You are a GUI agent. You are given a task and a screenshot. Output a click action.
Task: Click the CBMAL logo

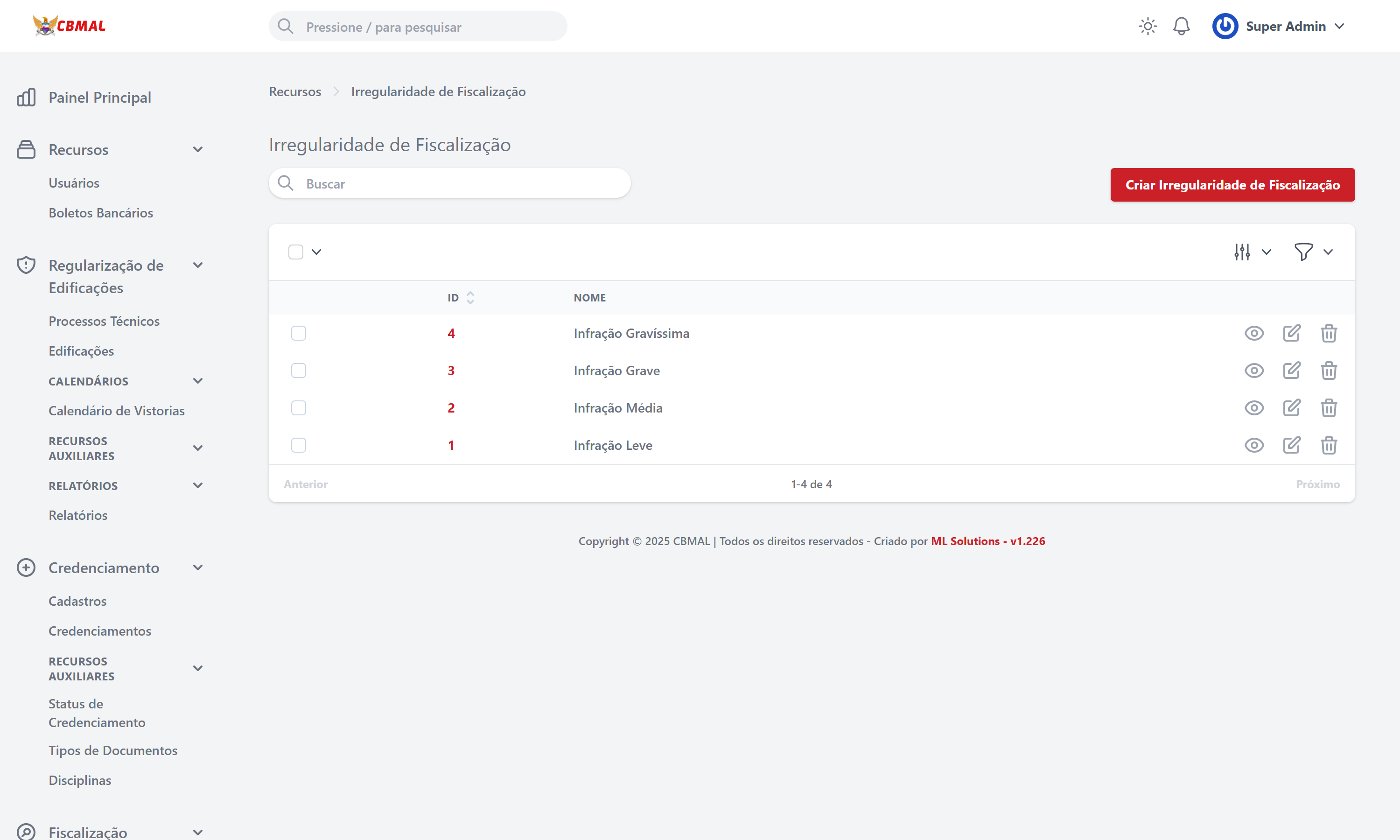(x=69, y=26)
